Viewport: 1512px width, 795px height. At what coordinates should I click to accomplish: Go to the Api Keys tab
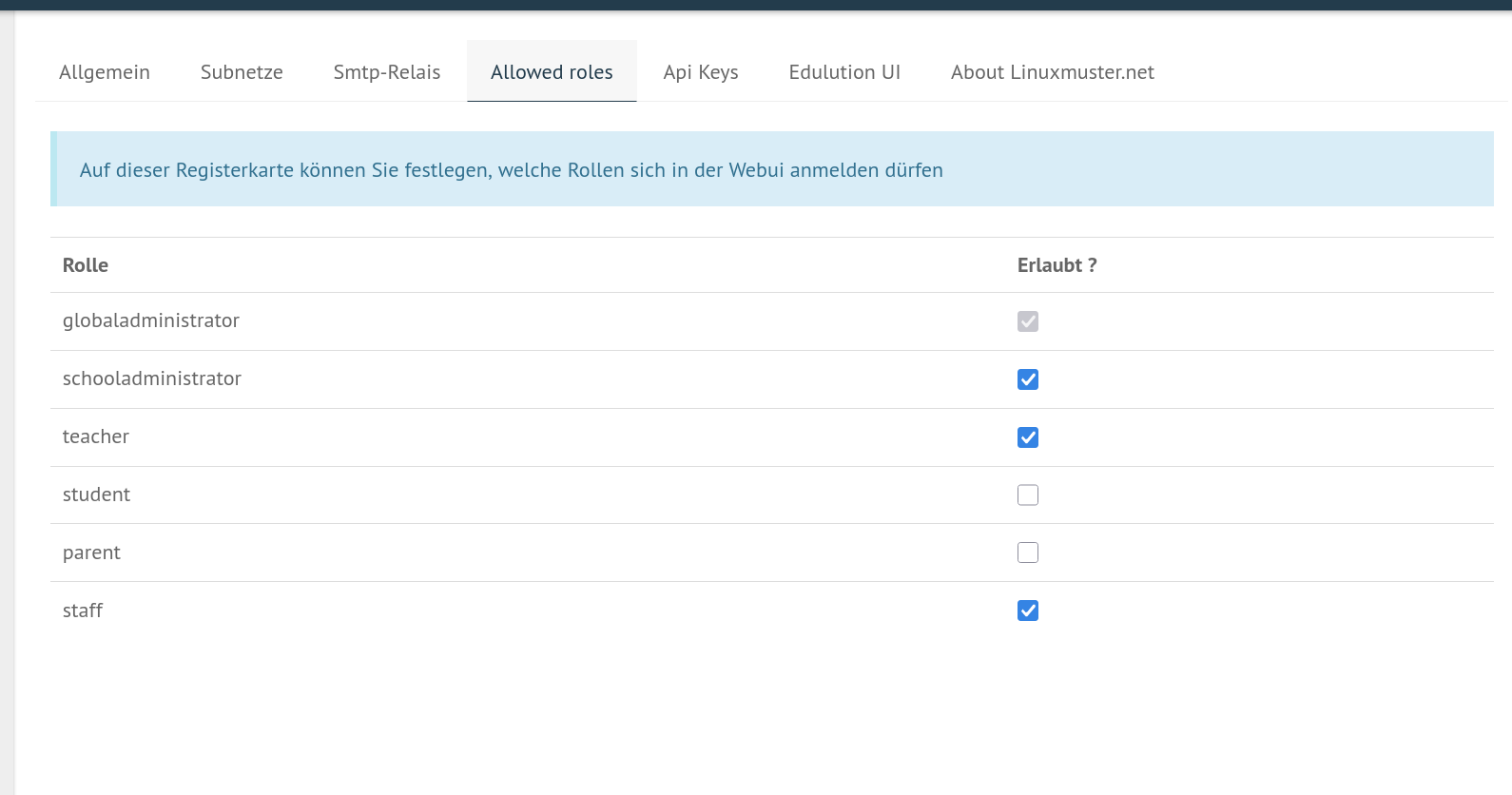[x=701, y=72]
